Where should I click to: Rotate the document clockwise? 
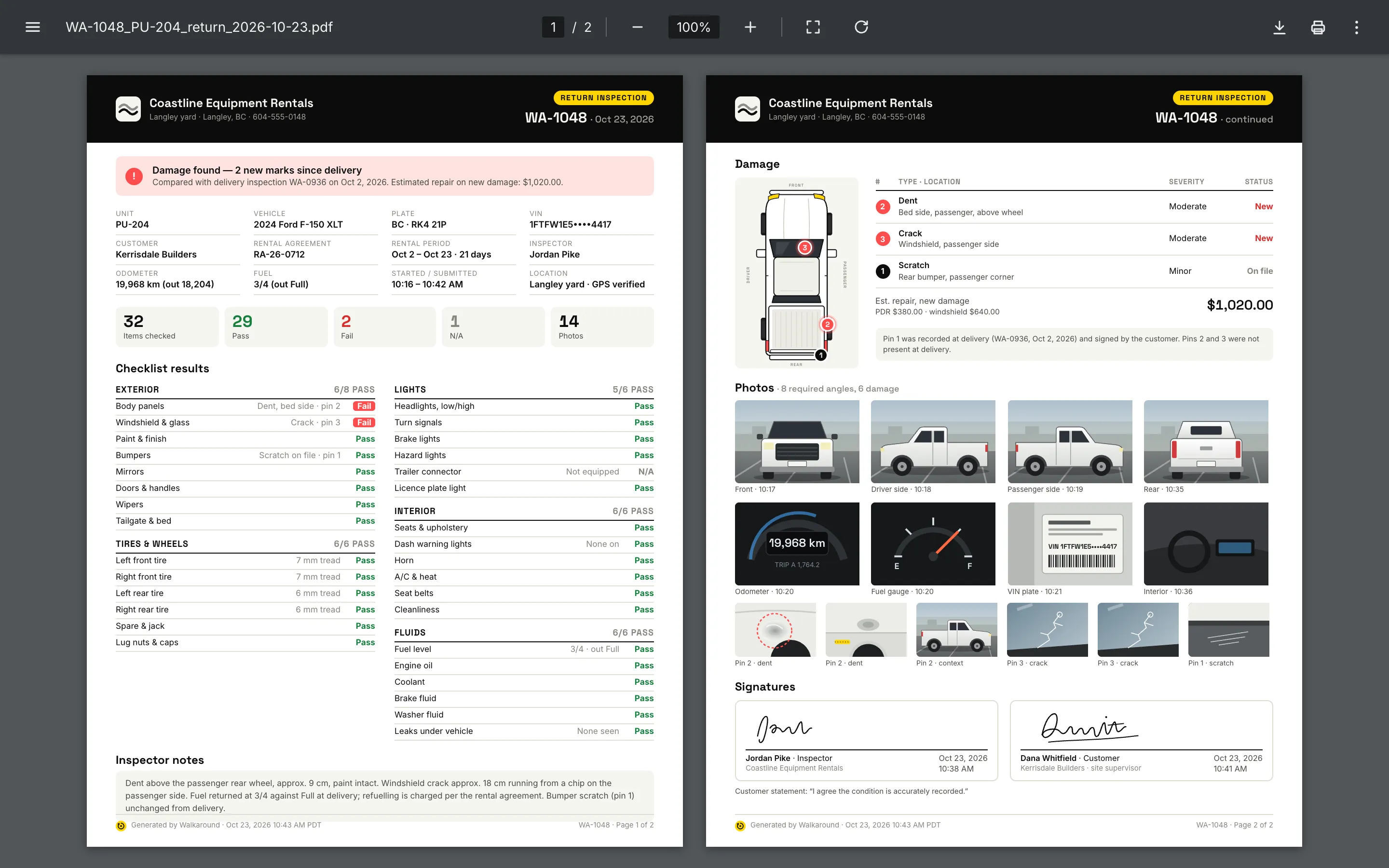861,27
